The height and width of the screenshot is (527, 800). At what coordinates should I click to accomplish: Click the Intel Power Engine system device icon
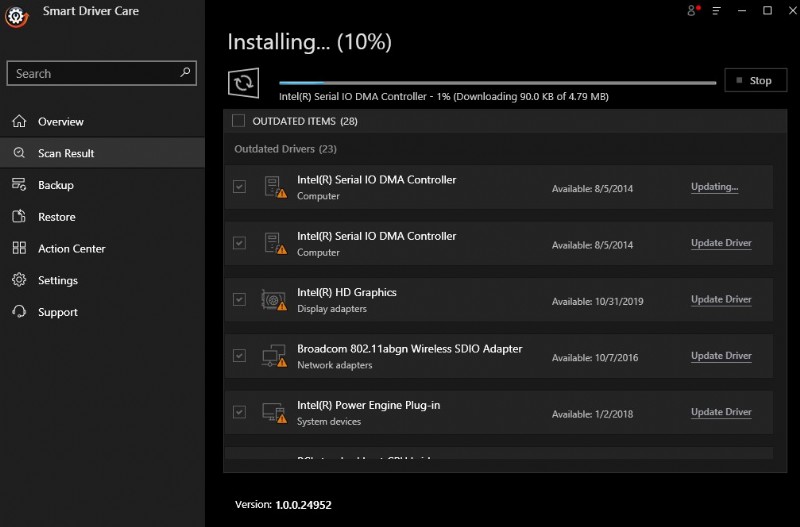[x=274, y=412]
